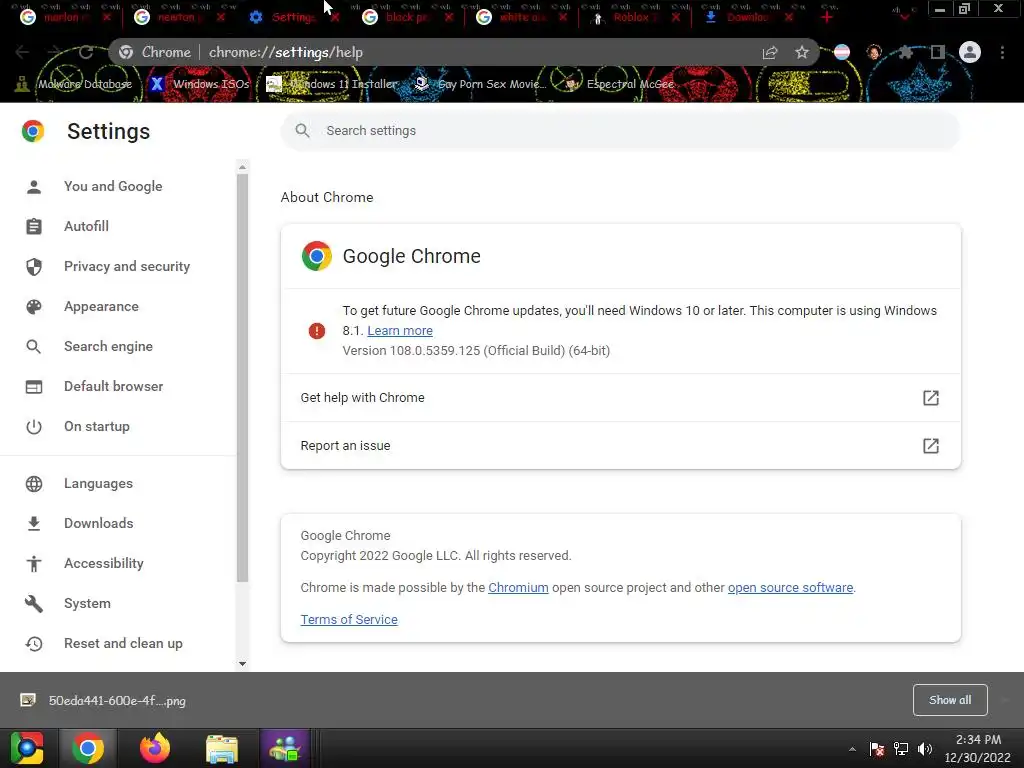Open the downloaded 50eda441 png file
The height and width of the screenshot is (768, 1024).
click(104, 701)
